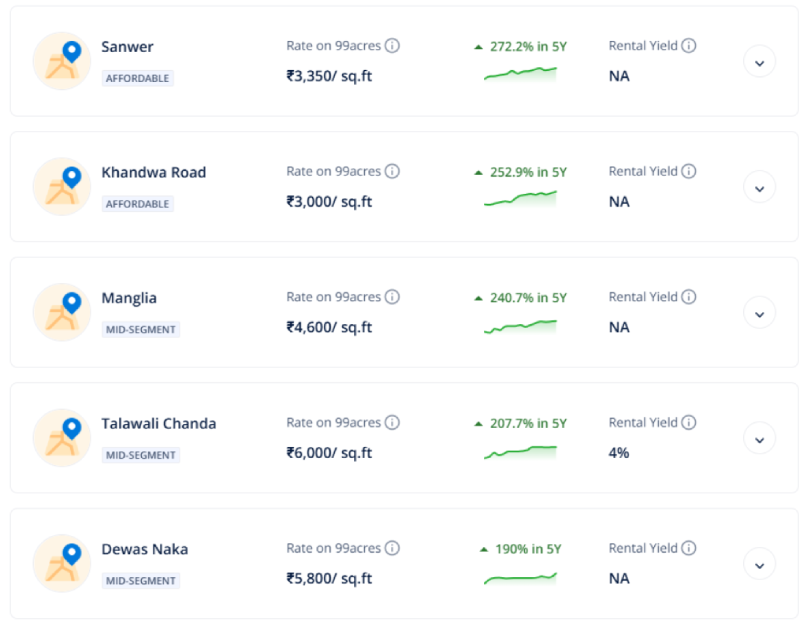The image size is (807, 629).
Task: Open the Khandwa Road locality link
Action: [x=153, y=172]
